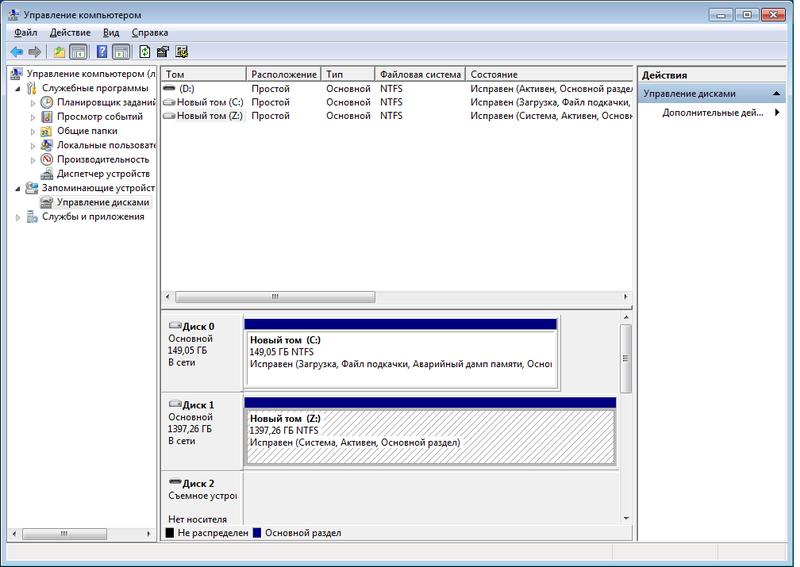Collapse the Запоминающие устройства node
The height and width of the screenshot is (567, 800).
tap(18, 189)
